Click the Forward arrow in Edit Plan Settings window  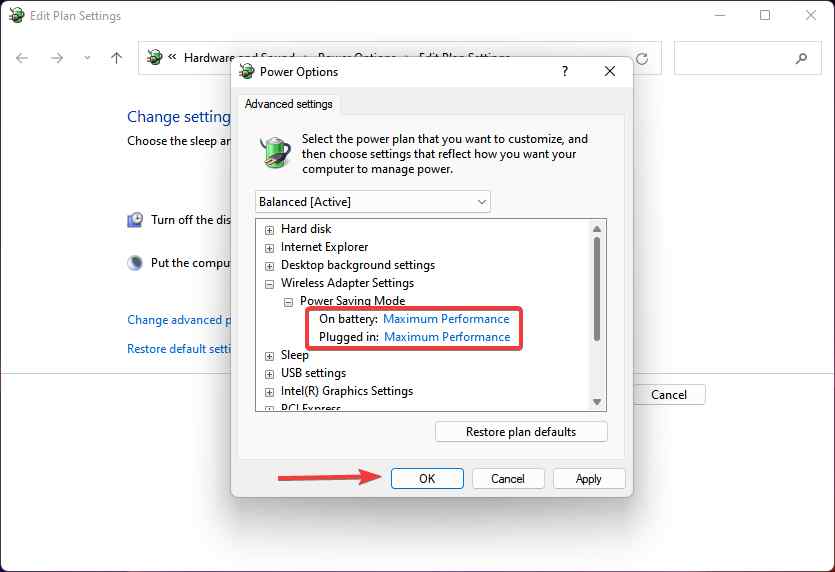(56, 58)
